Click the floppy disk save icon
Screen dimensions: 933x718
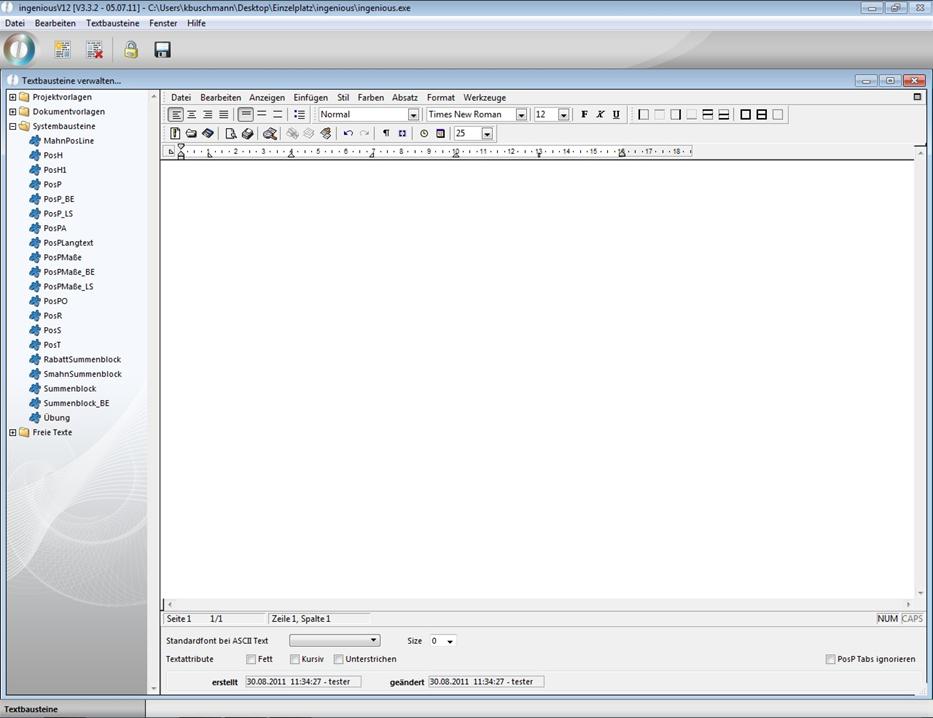(x=162, y=50)
